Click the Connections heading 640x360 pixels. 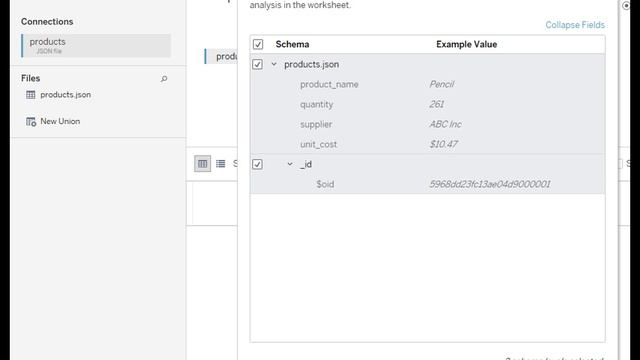[x=47, y=22]
